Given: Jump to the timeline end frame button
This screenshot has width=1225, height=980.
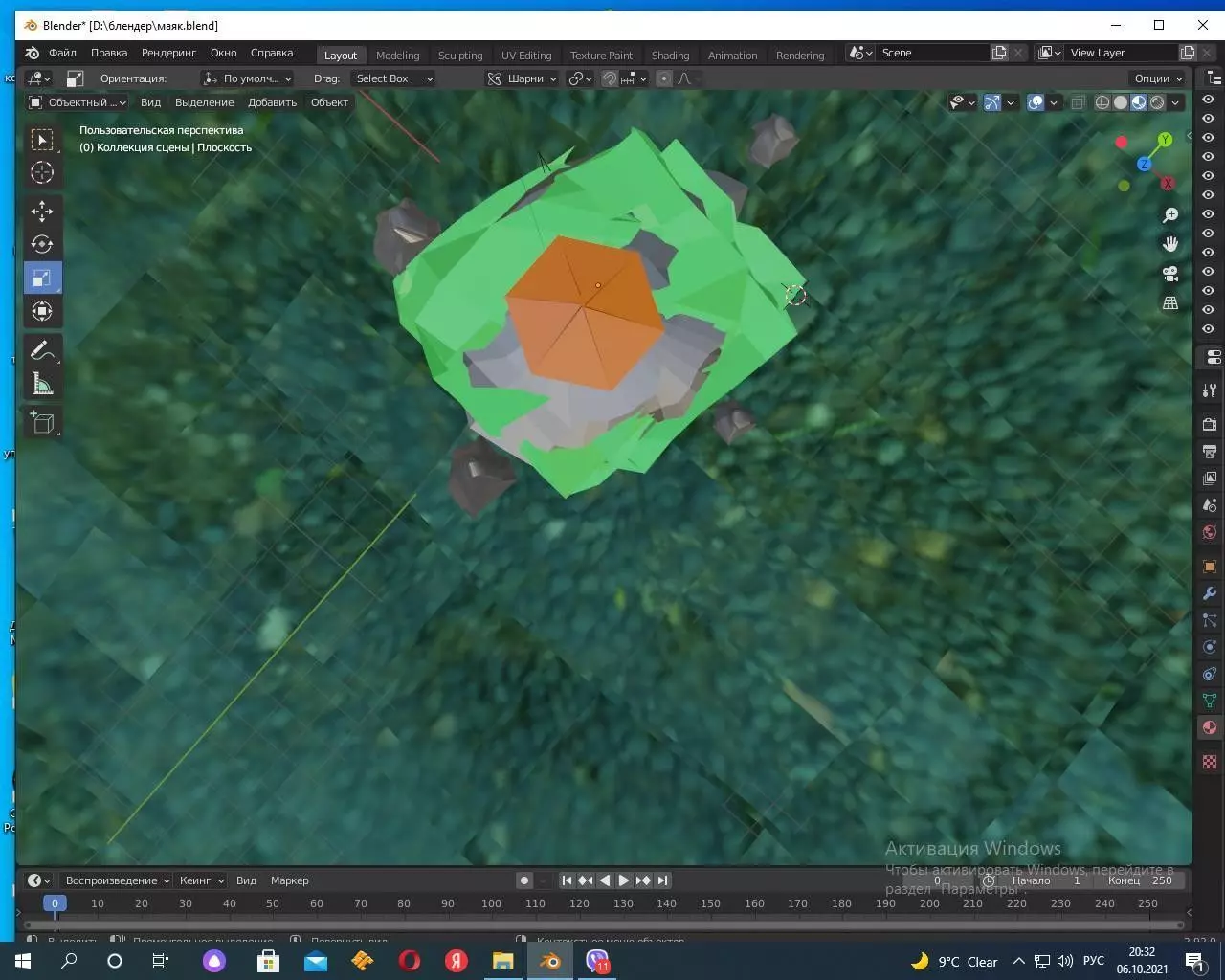Looking at the screenshot, I should click(662, 880).
